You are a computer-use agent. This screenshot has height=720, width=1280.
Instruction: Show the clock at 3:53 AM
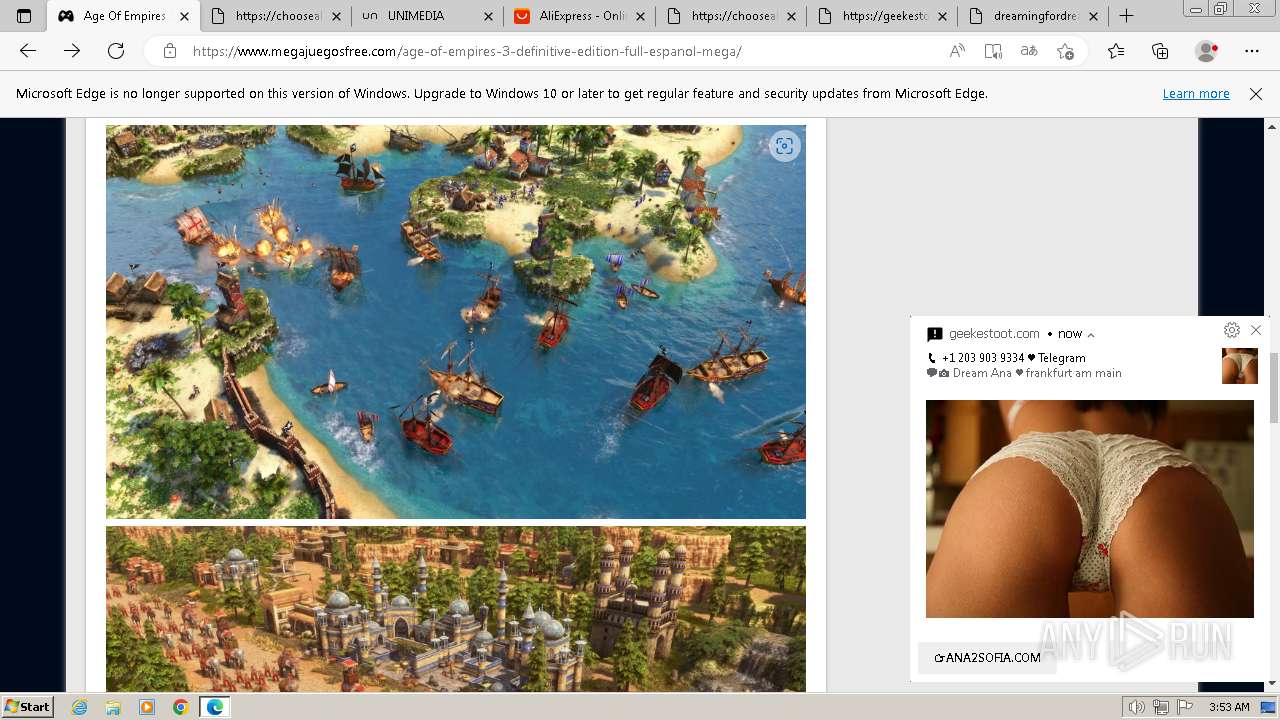(1229, 707)
